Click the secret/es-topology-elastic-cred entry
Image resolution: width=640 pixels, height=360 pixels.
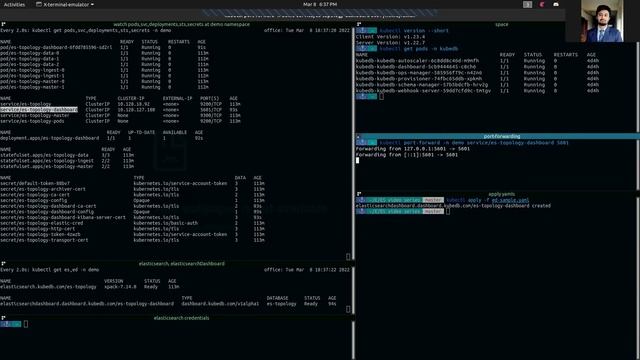point(42,223)
